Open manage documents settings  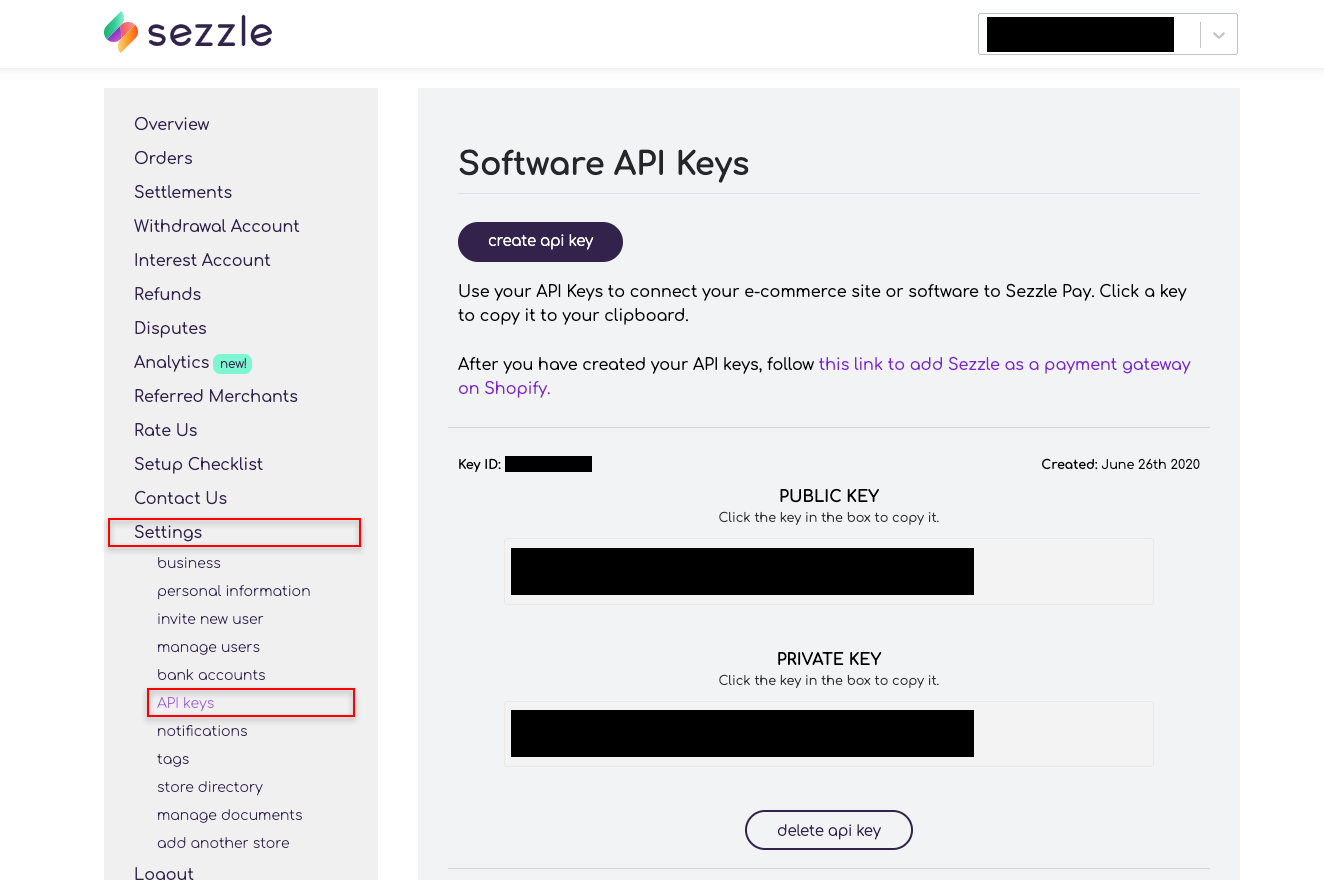click(230, 815)
